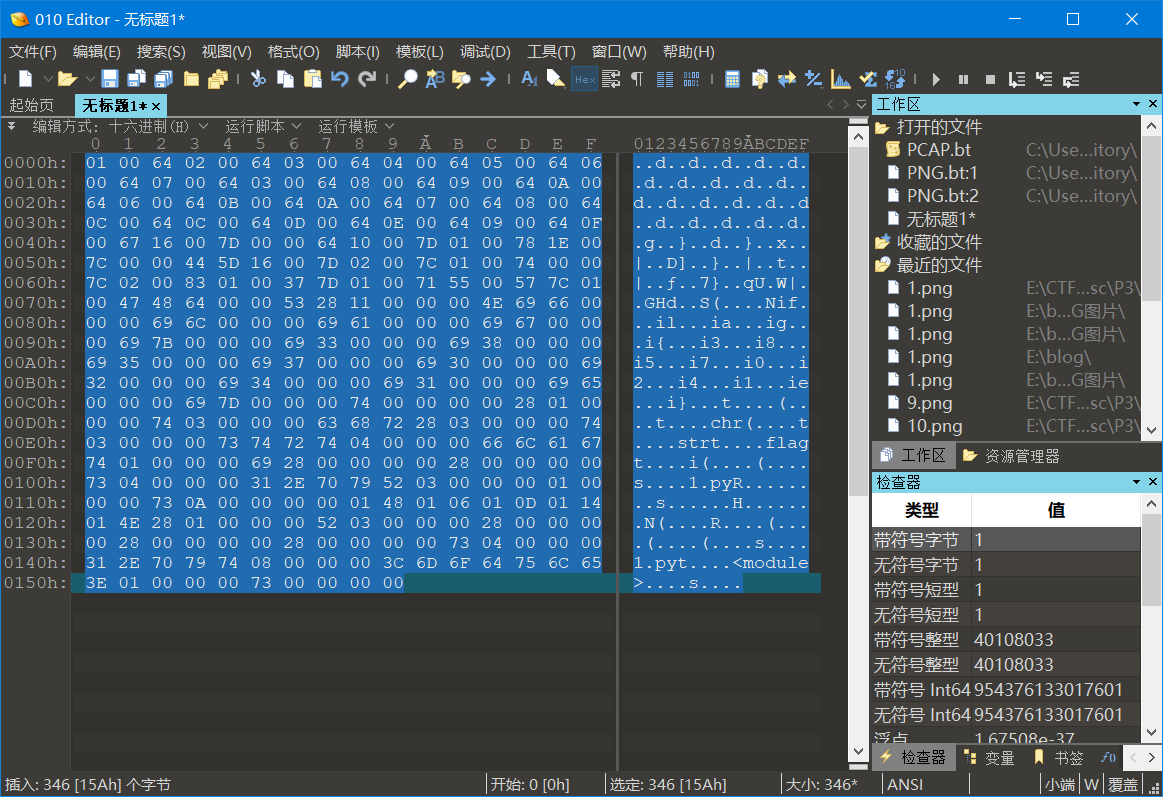Click the highlighter color icon
Image resolution: width=1163 pixels, height=797 pixels.
point(556,79)
